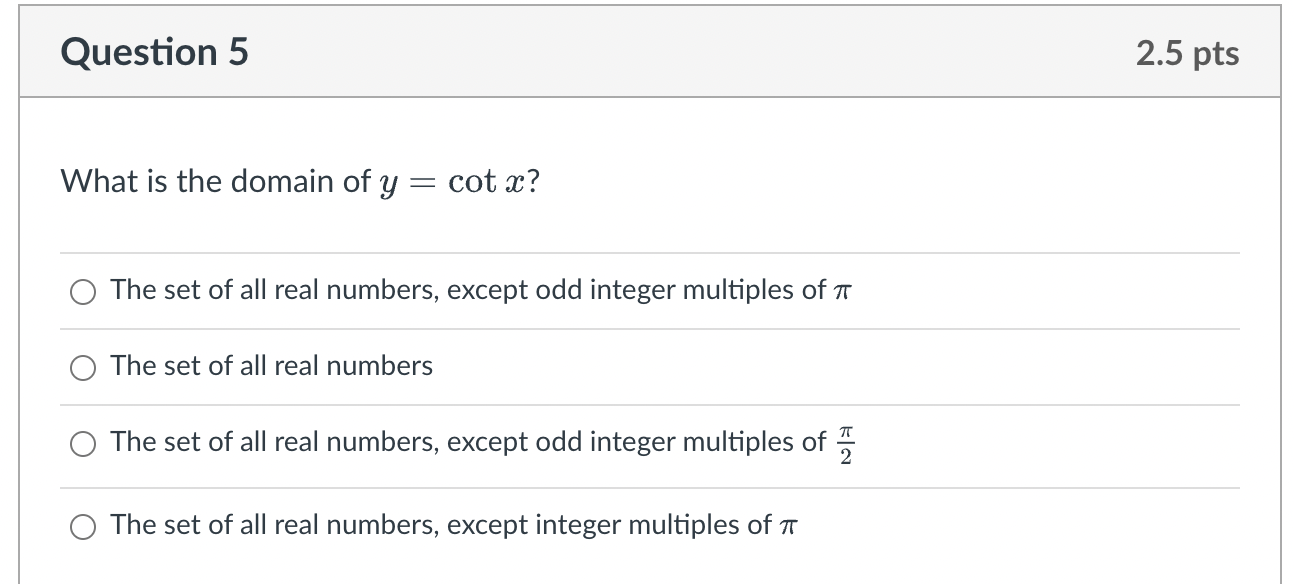Select radio for odd integer multiples of π

tap(84, 291)
